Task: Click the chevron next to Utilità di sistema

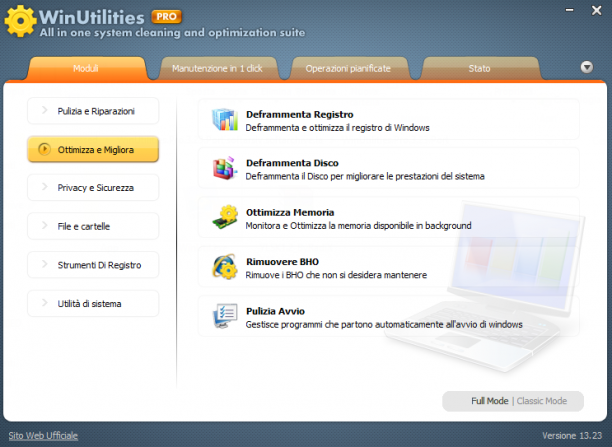Action: click(x=44, y=303)
